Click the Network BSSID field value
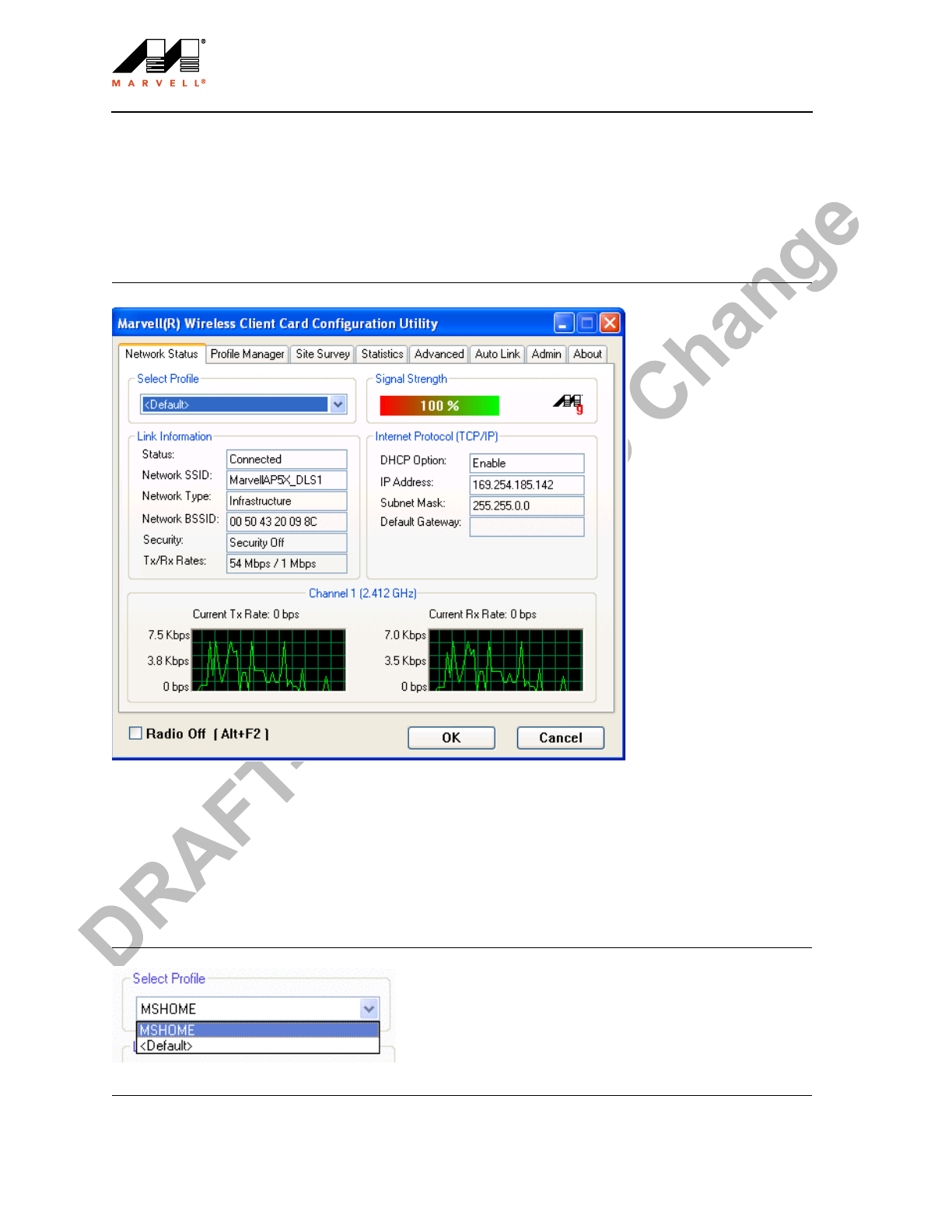Image resolution: width=952 pixels, height=1232 pixels. [287, 522]
